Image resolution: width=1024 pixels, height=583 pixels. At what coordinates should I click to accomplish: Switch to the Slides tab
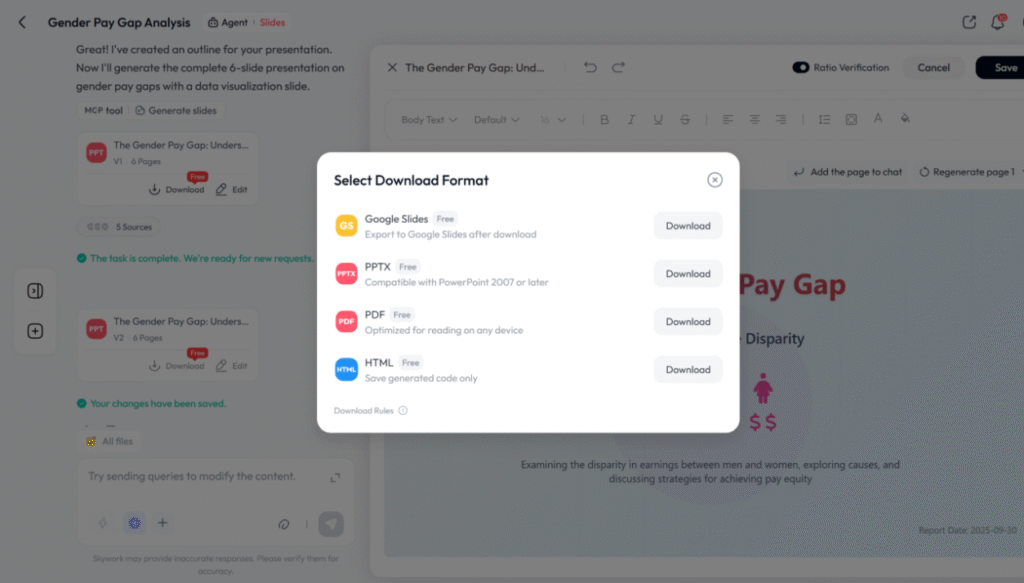pos(272,22)
